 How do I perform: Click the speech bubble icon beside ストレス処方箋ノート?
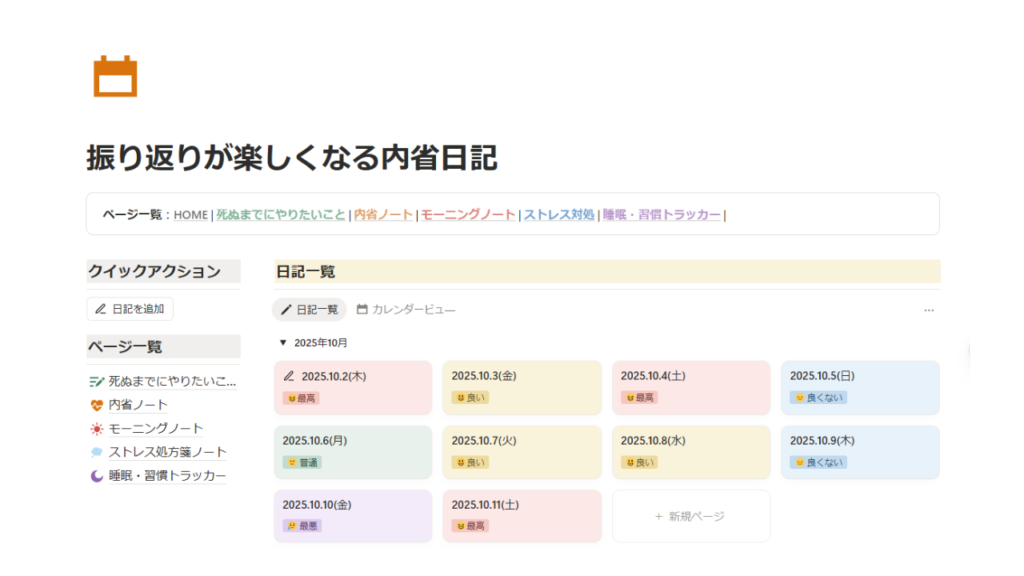click(96, 452)
